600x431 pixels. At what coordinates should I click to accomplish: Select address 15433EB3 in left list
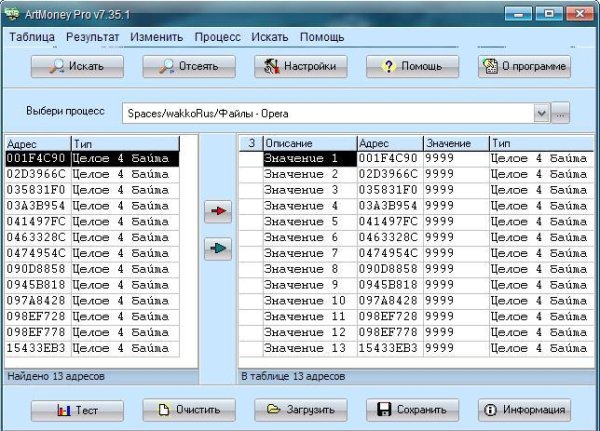pyautogui.click(x=36, y=348)
